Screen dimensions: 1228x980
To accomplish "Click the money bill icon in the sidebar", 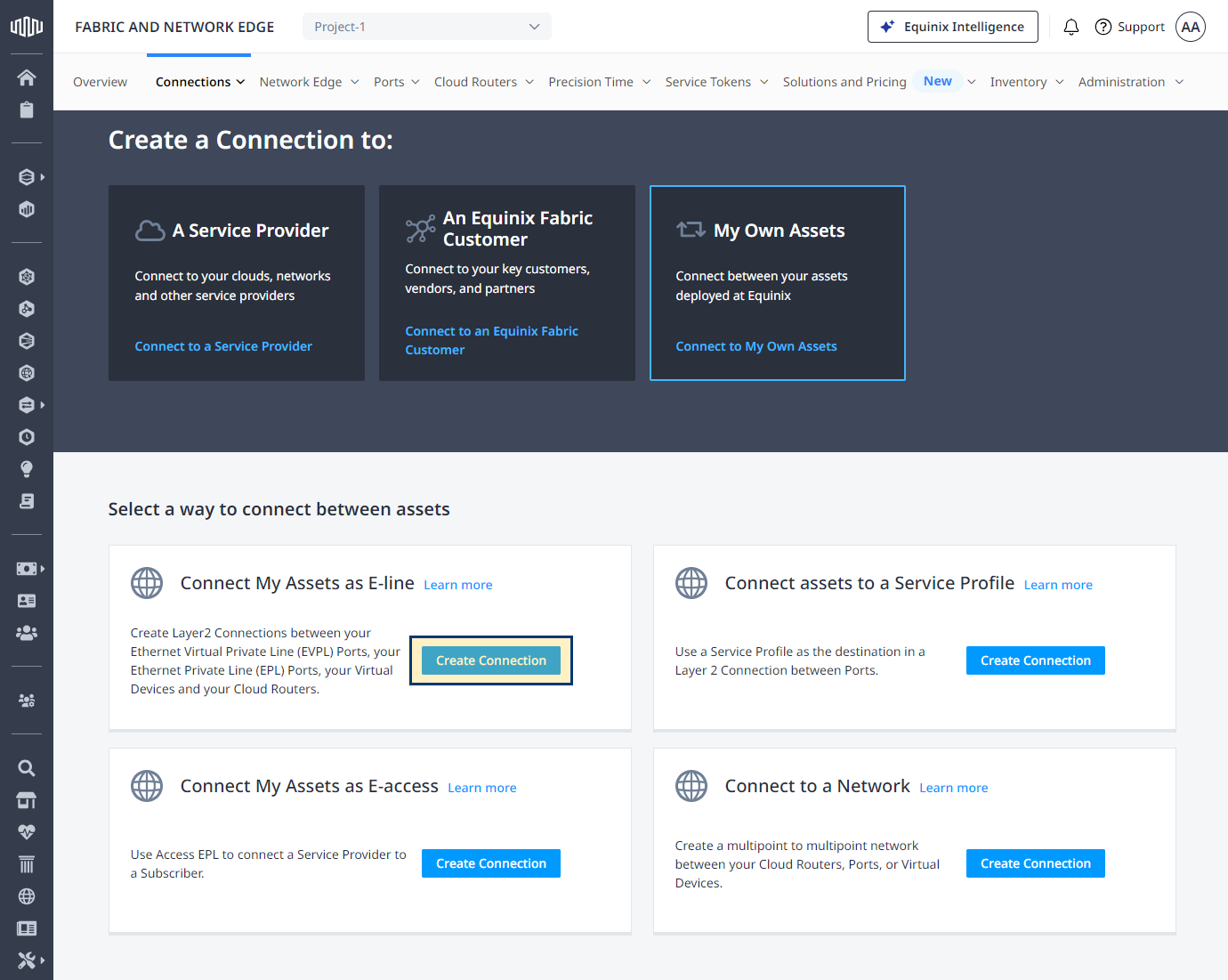I will pos(27,569).
